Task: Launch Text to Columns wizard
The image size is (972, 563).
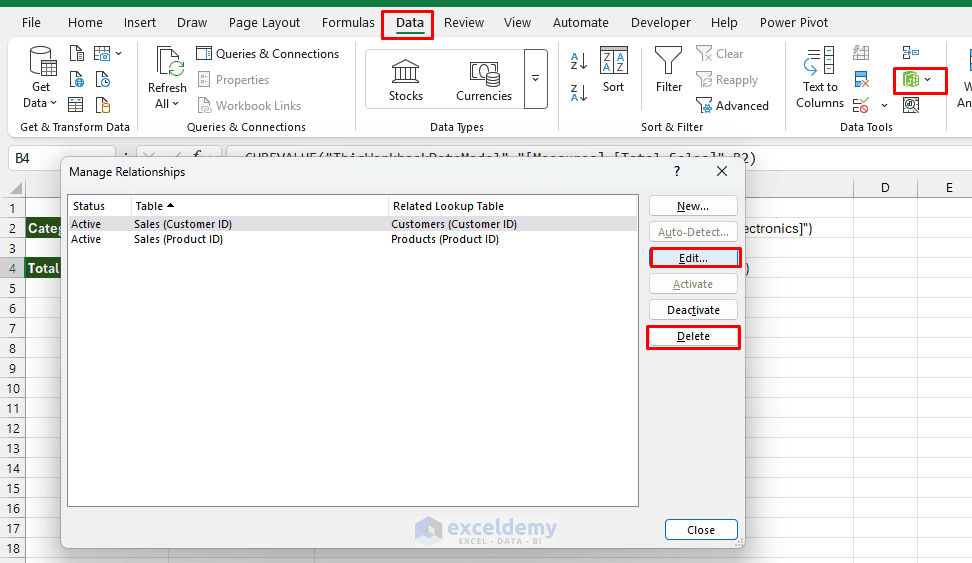Action: tap(820, 78)
